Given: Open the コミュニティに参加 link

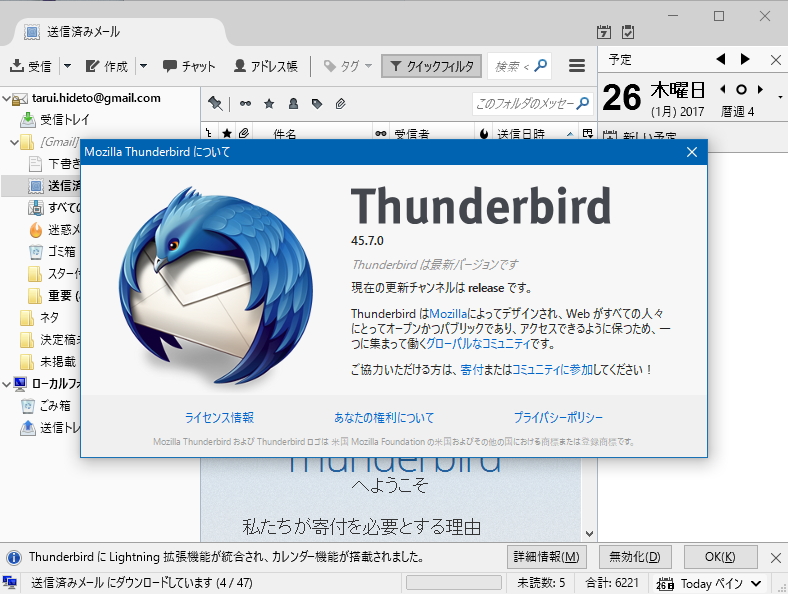Looking at the screenshot, I should point(552,370).
